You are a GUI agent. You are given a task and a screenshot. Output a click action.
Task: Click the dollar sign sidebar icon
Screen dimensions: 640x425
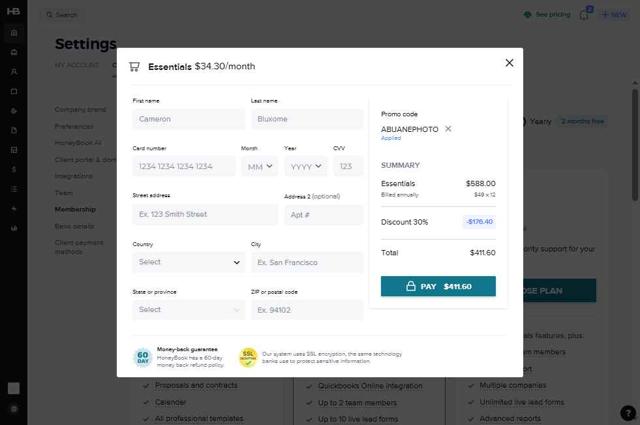pos(14,169)
